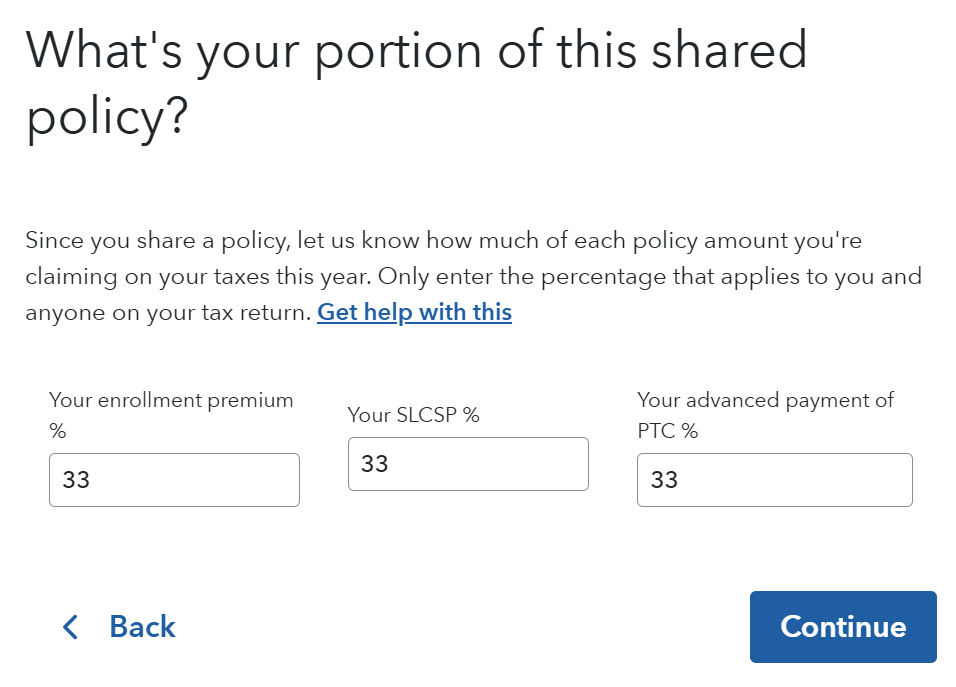Click the 'Your SLCSP %' label
The height and width of the screenshot is (687, 956).
[413, 414]
